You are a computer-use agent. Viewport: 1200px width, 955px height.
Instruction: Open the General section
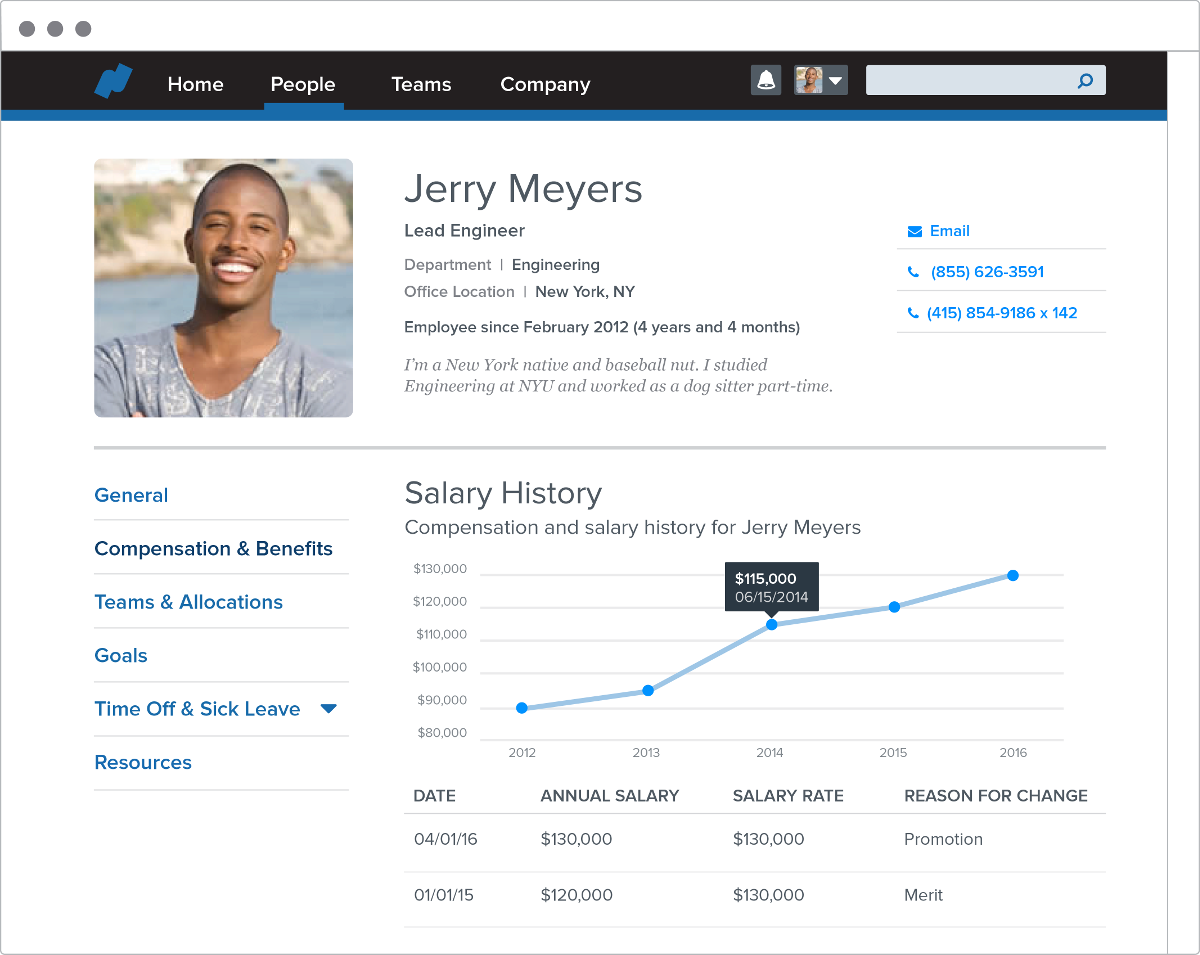pyautogui.click(x=131, y=495)
